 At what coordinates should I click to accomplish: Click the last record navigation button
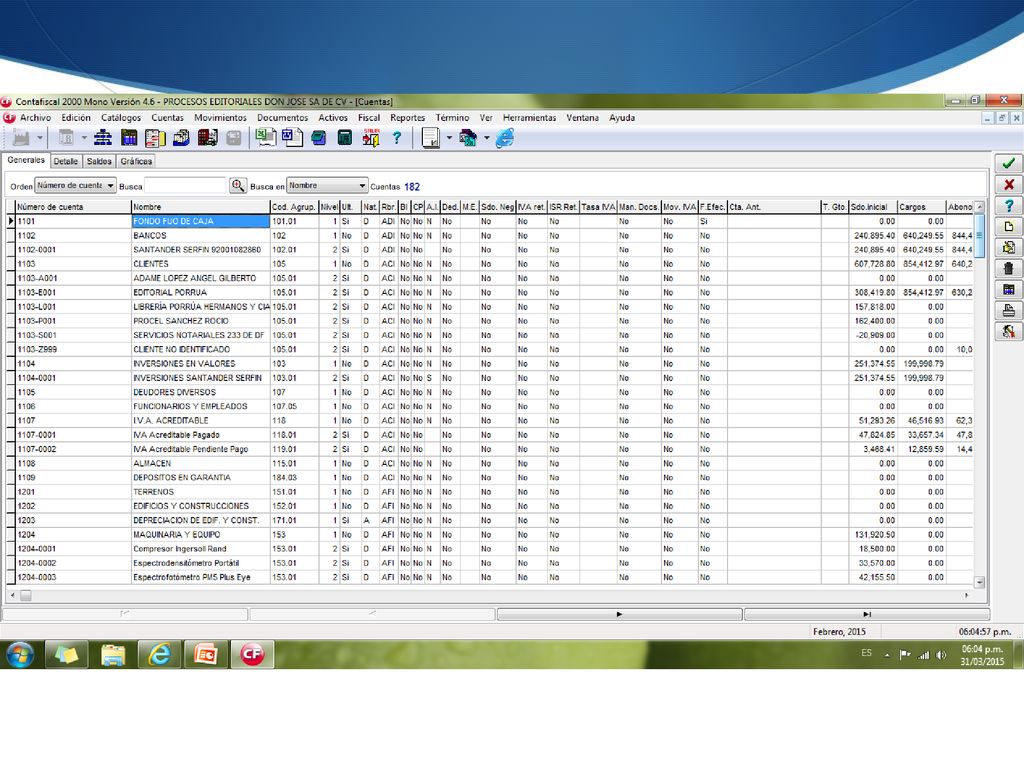point(867,615)
